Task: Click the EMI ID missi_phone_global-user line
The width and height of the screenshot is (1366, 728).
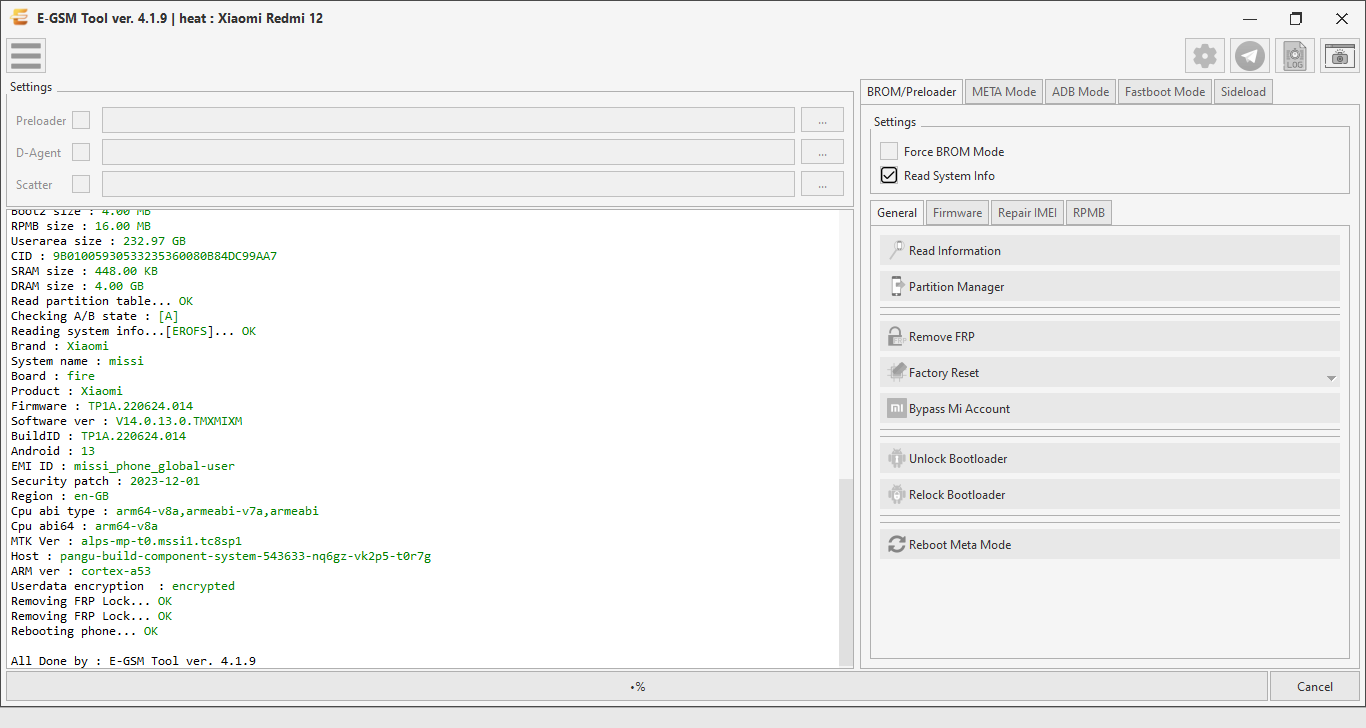Action: pyautogui.click(x=123, y=466)
